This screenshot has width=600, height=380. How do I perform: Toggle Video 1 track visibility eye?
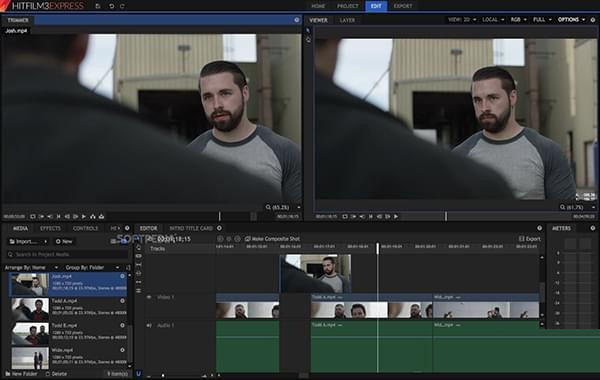point(149,297)
